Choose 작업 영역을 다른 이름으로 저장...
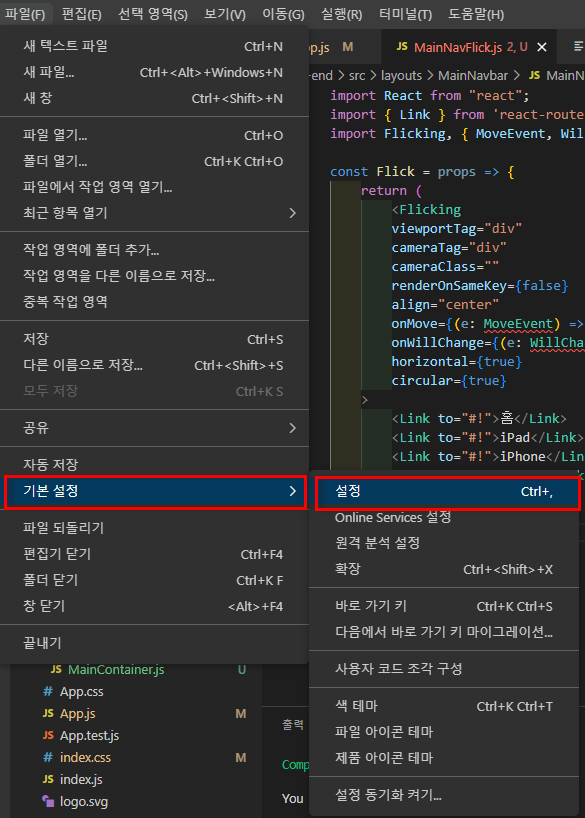585x818 pixels. [x=154, y=276]
